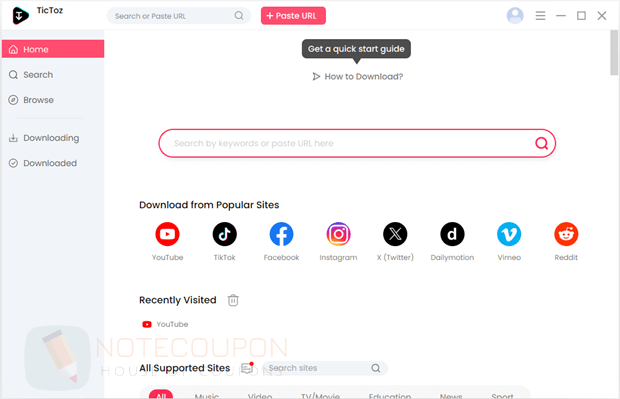Click the pink search icon in main field

(541, 143)
